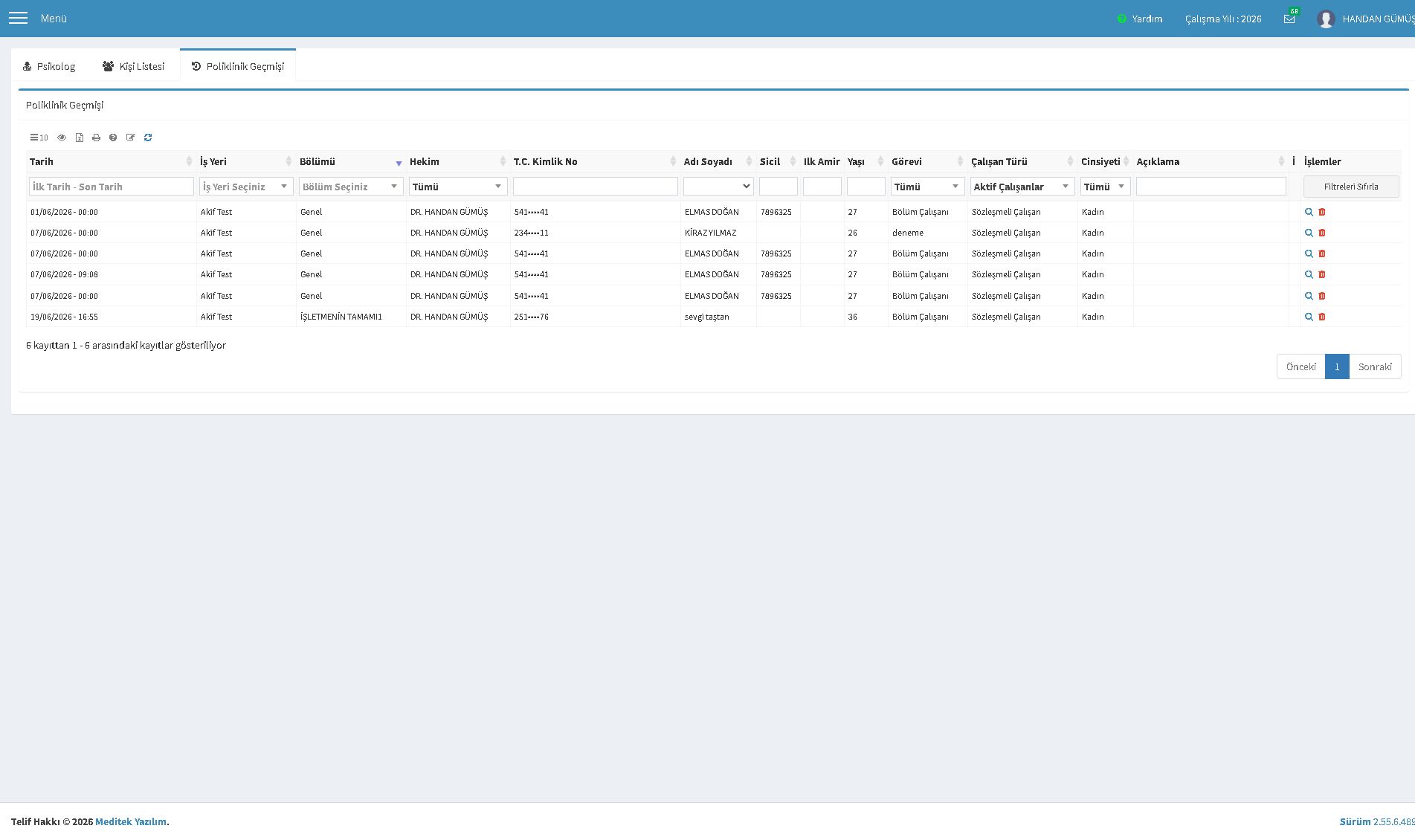Export table to Excel file icon
The width and height of the screenshot is (1415, 840).
click(x=80, y=138)
